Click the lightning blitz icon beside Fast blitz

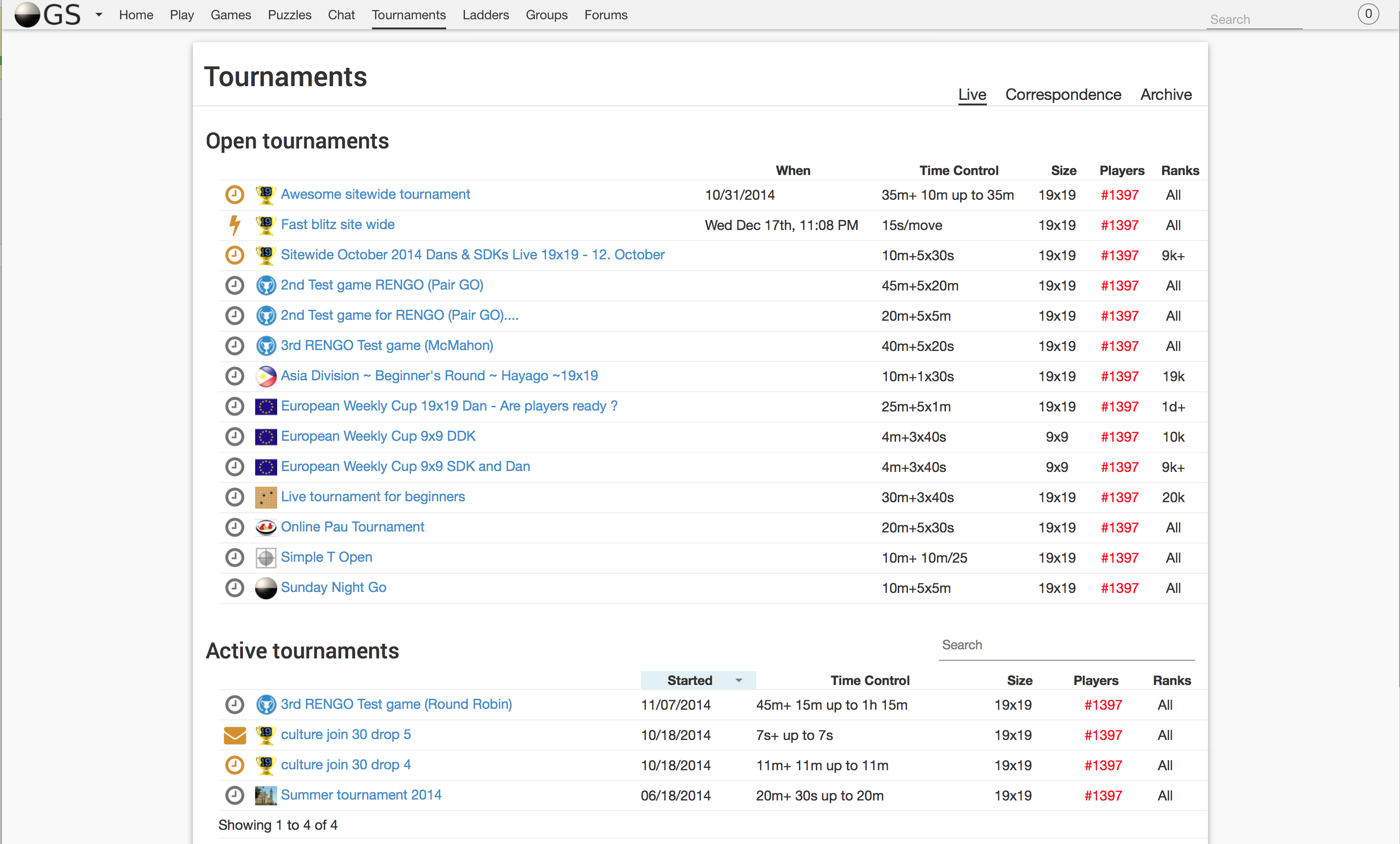point(234,225)
